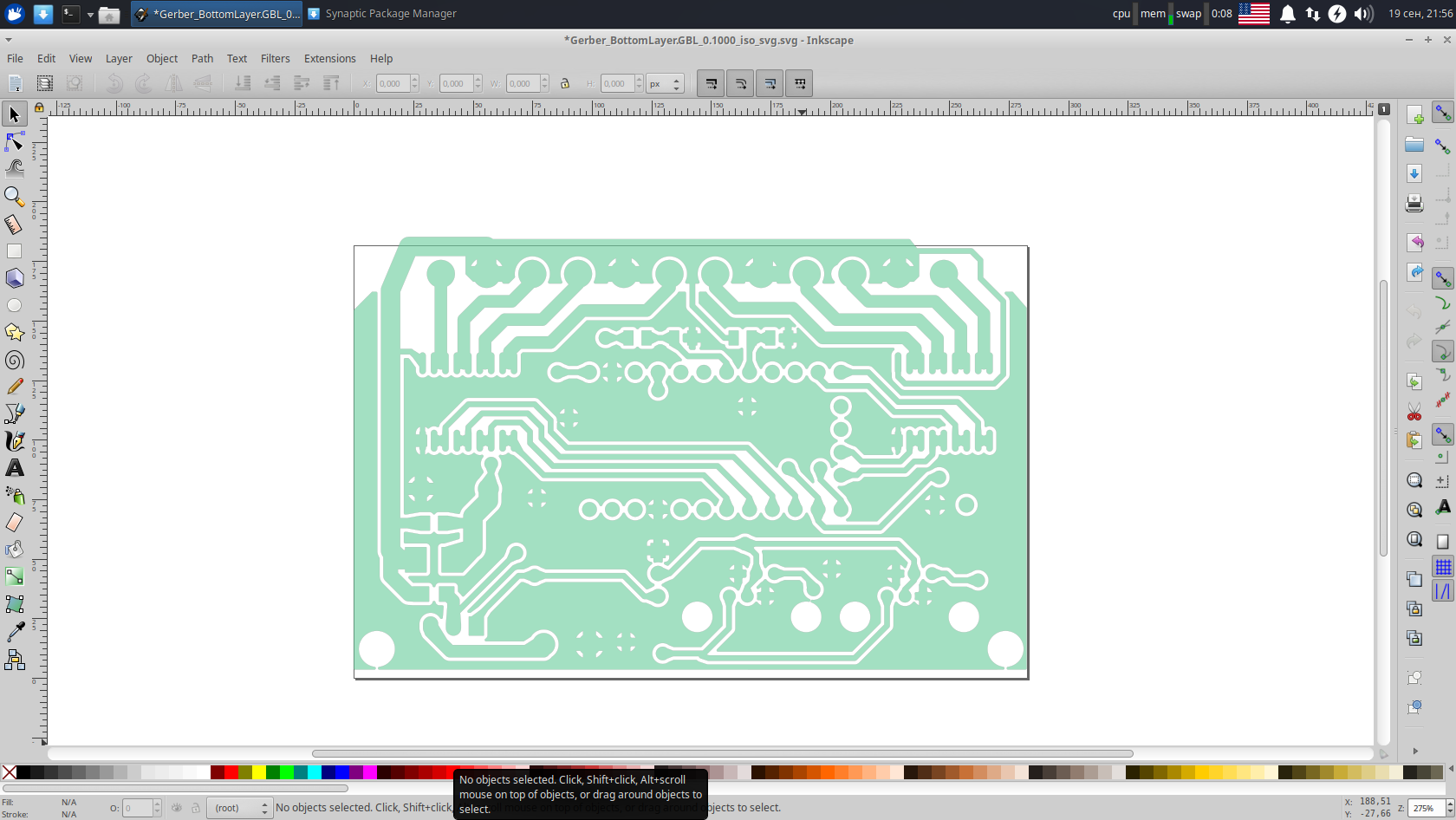Click the Print document icon
Screen dimensions: 1456x820
coord(1414,204)
